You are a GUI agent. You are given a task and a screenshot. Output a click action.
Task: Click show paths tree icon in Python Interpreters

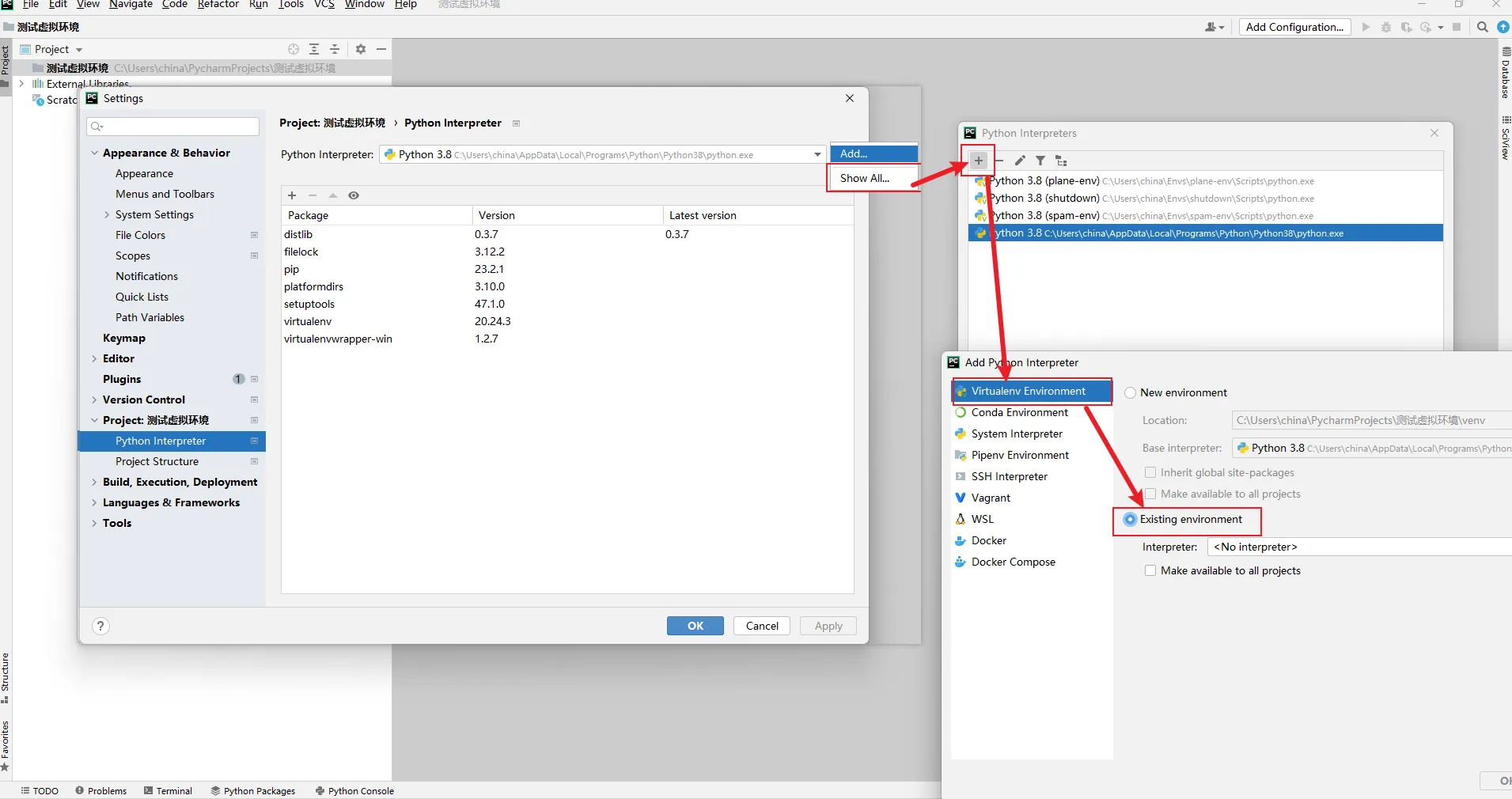(1061, 161)
